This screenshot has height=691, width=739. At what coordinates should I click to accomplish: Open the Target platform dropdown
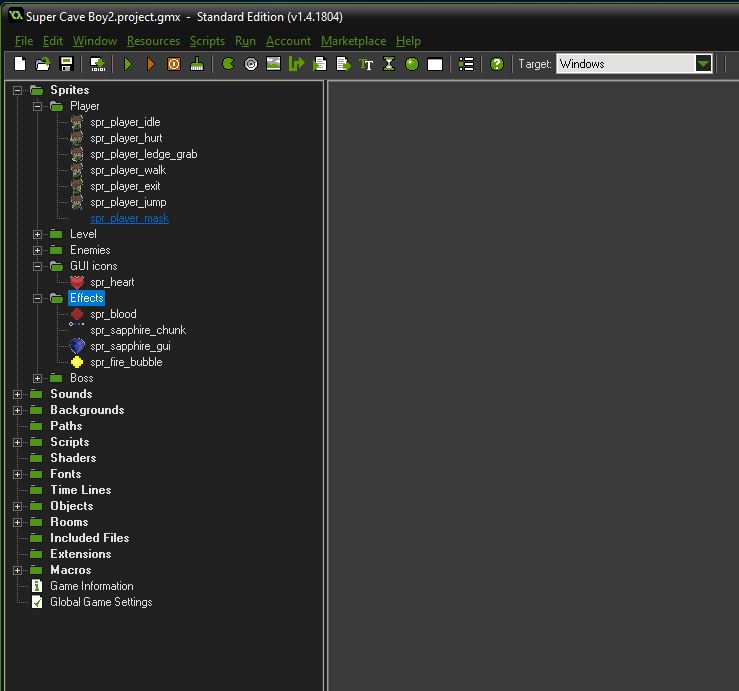703,64
